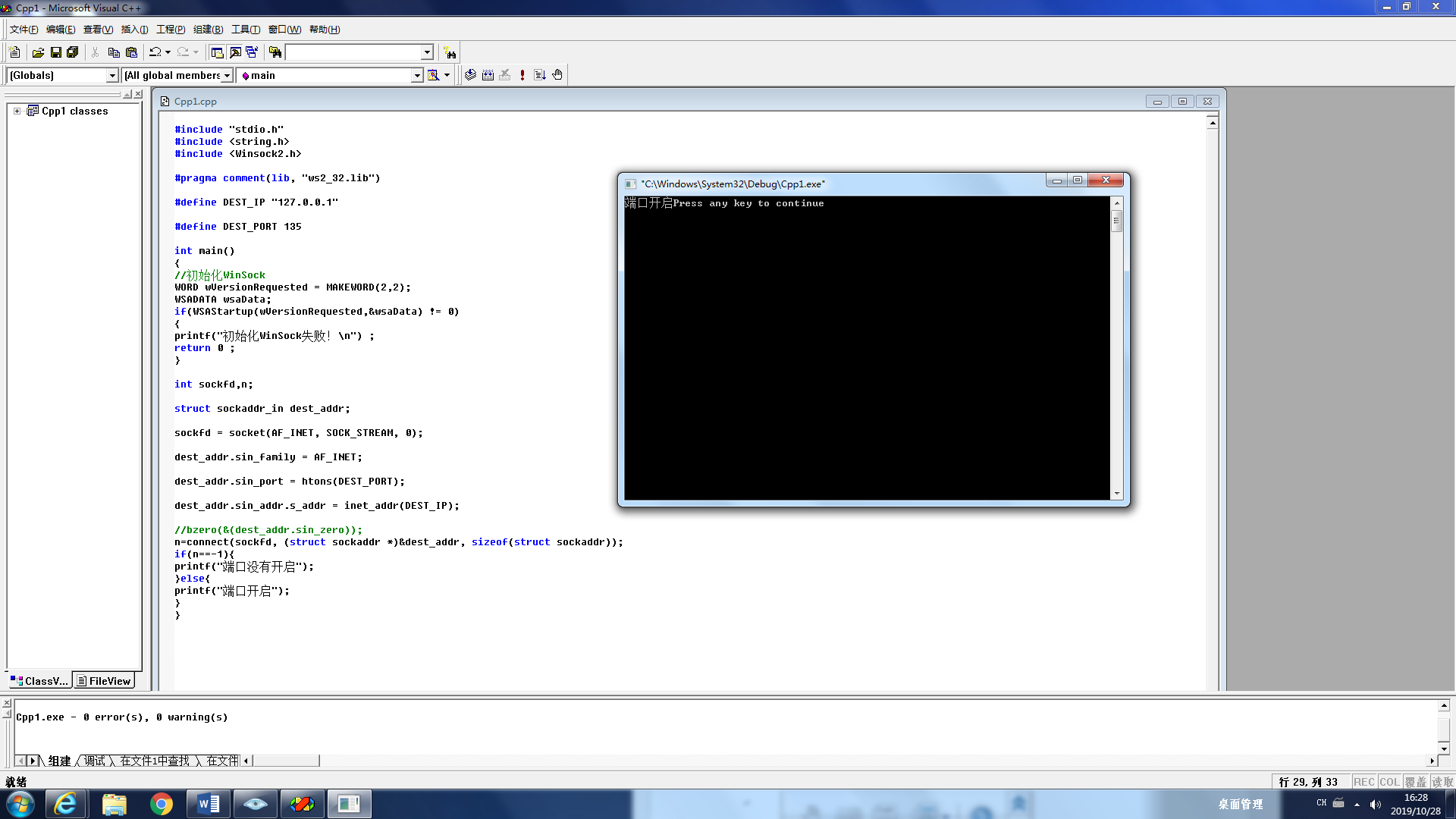Toggle the Workspace panel button
The width and height of the screenshot is (1456, 819).
click(x=217, y=52)
